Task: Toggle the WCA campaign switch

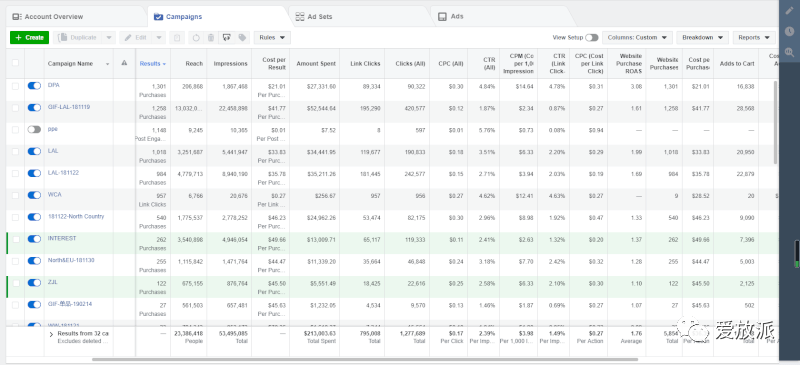Action: tap(34, 195)
